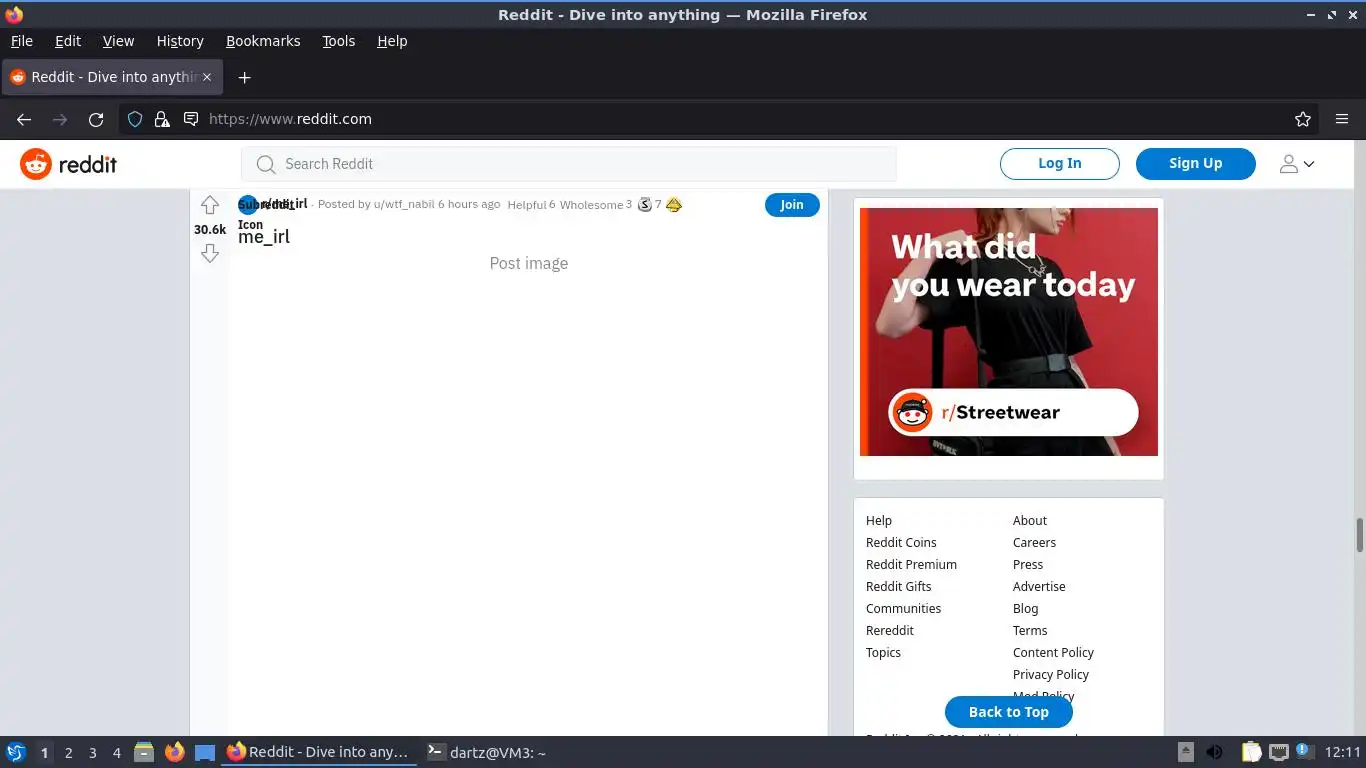The width and height of the screenshot is (1366, 768).
Task: Click the Log In button
Action: [x=1059, y=164]
